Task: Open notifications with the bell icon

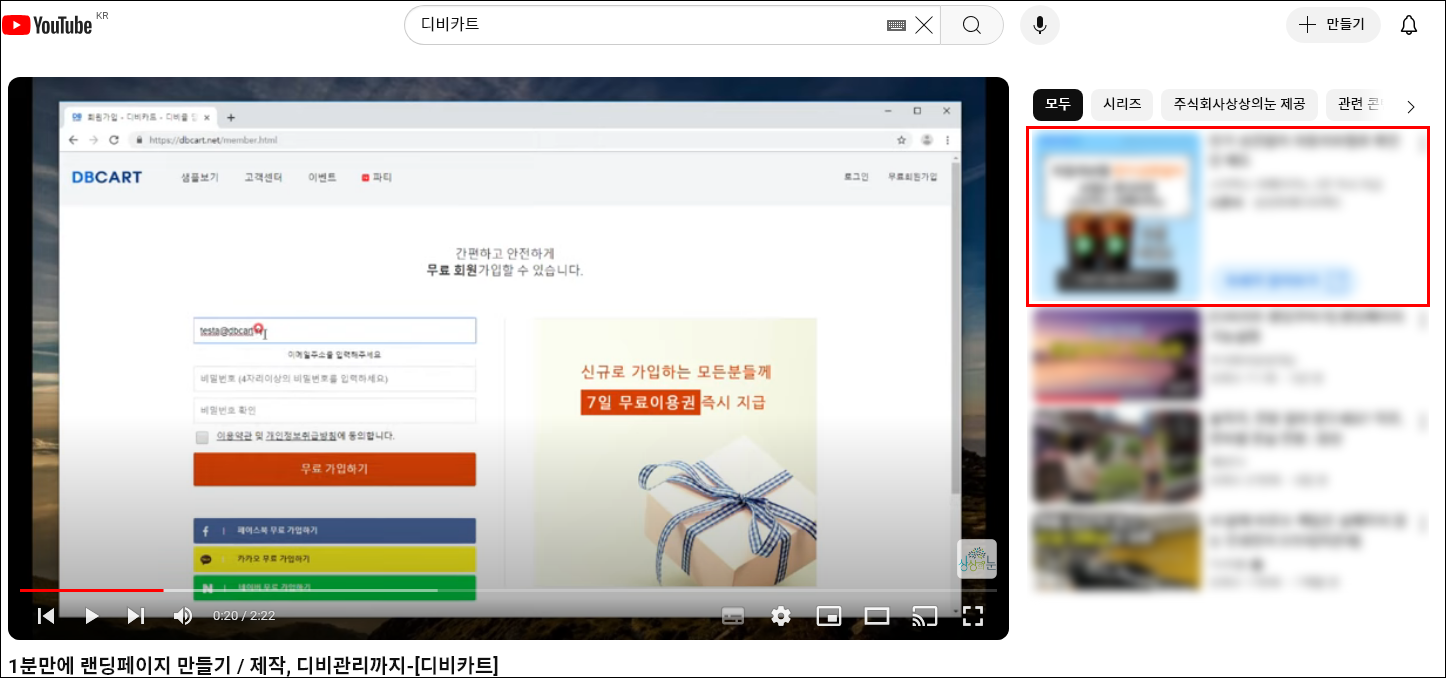Action: [x=1408, y=25]
